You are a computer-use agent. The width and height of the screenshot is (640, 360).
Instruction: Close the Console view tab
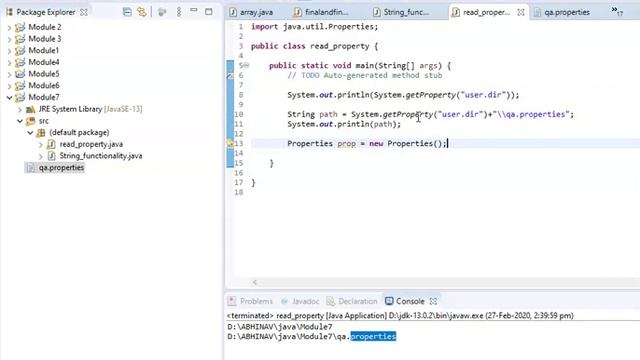[x=433, y=301]
